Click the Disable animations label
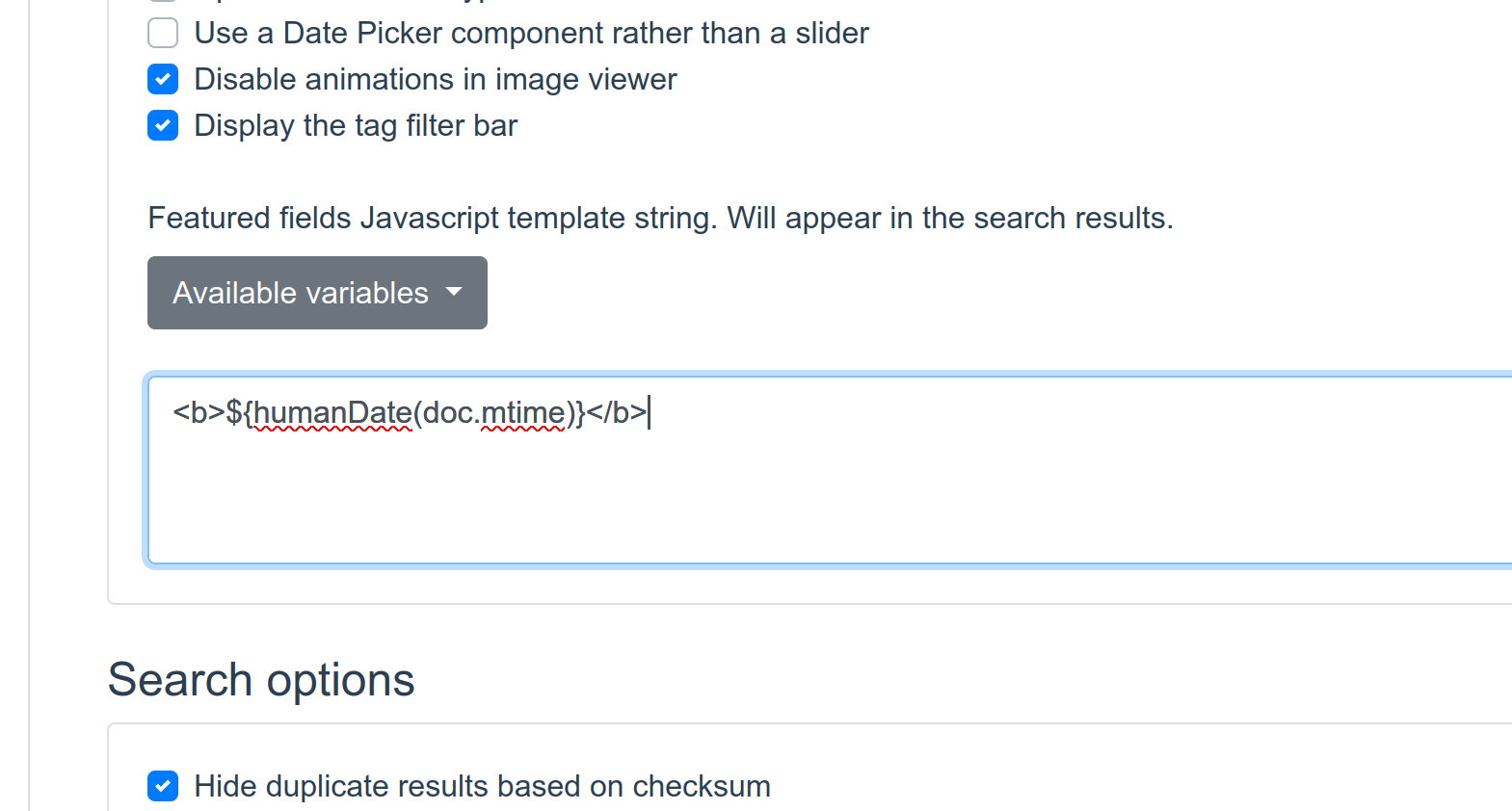1512x811 pixels. 436,78
